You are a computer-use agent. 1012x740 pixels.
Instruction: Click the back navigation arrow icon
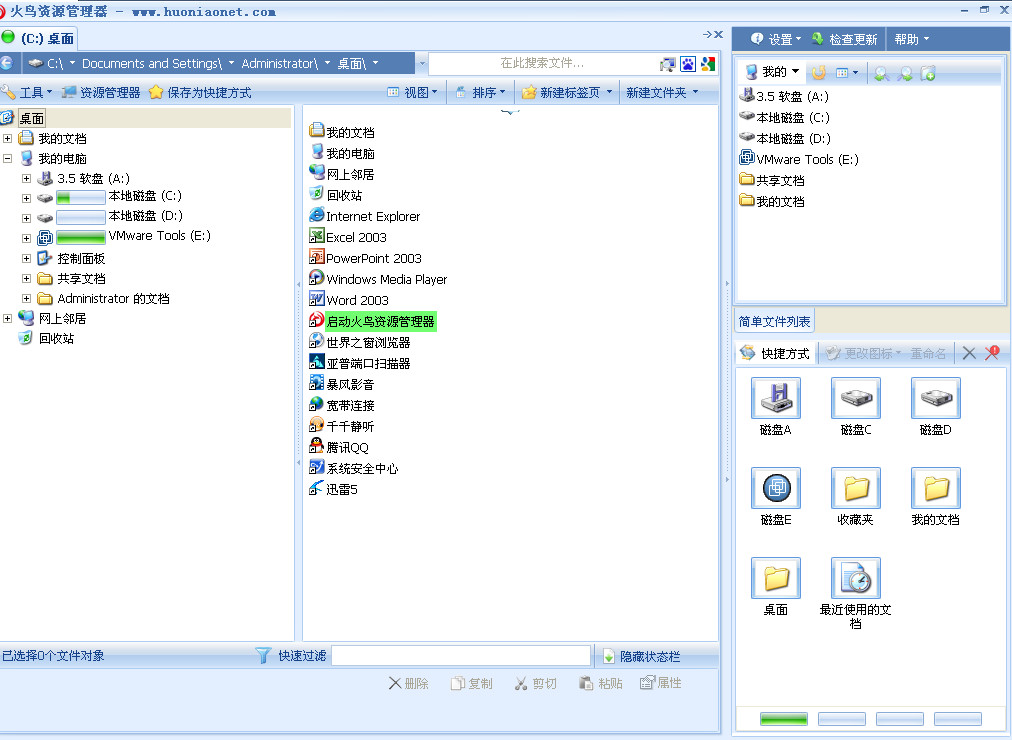[6, 63]
